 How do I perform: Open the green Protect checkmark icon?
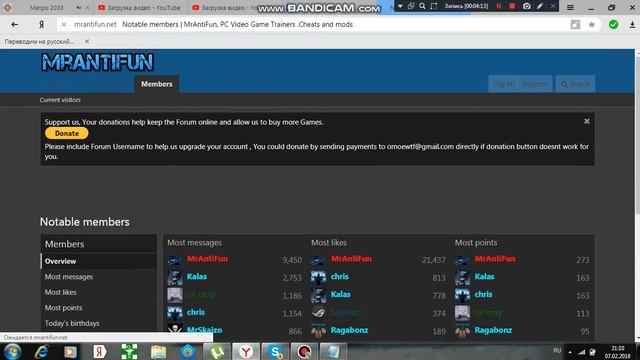(x=613, y=24)
